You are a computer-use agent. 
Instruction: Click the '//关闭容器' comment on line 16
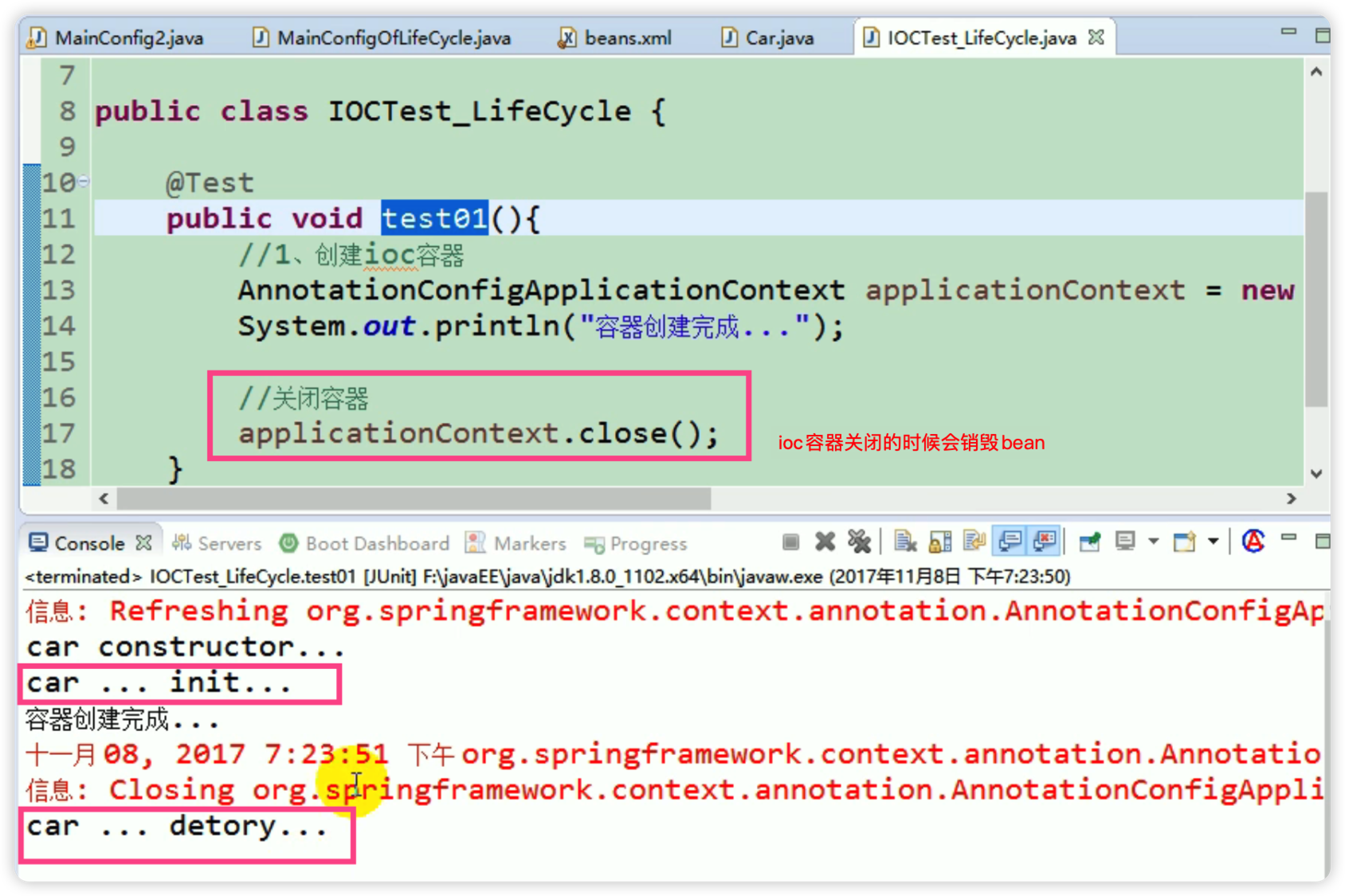click(304, 398)
